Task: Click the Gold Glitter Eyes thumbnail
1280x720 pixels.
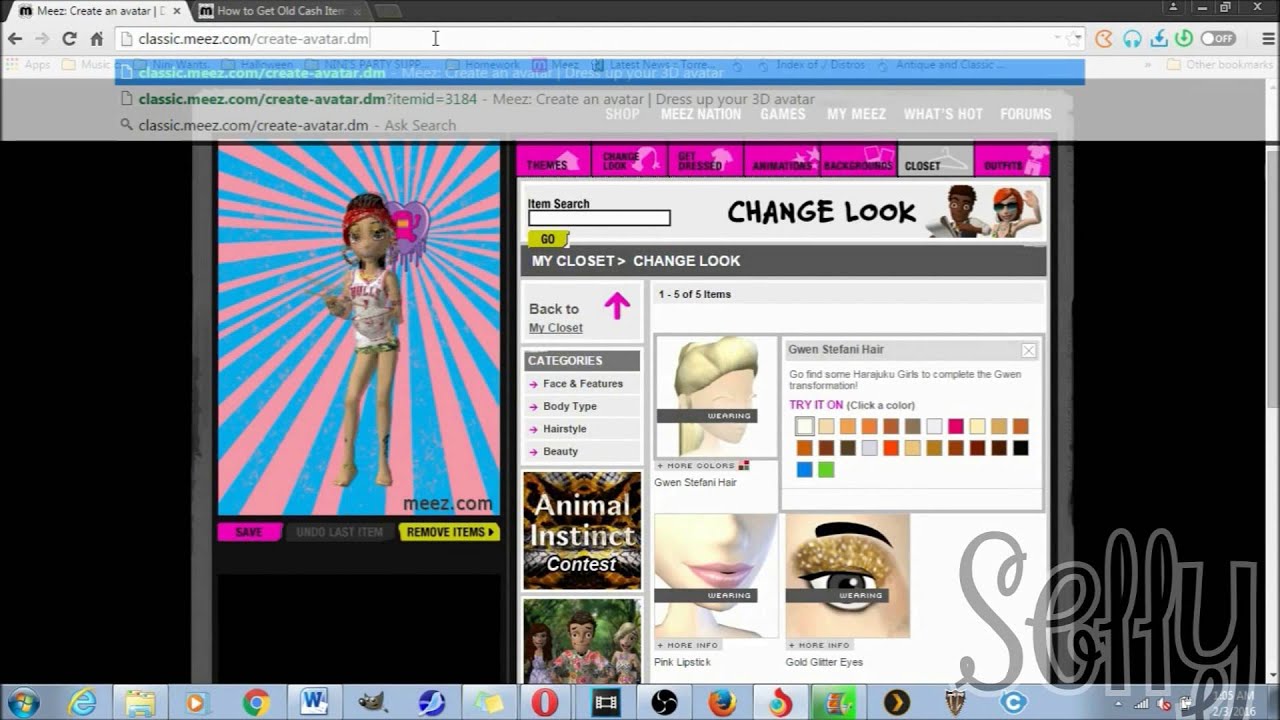Action: (x=848, y=576)
